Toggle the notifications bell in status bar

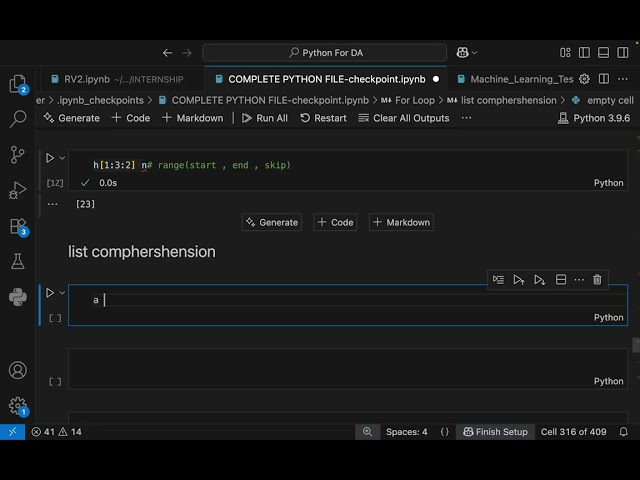point(626,432)
